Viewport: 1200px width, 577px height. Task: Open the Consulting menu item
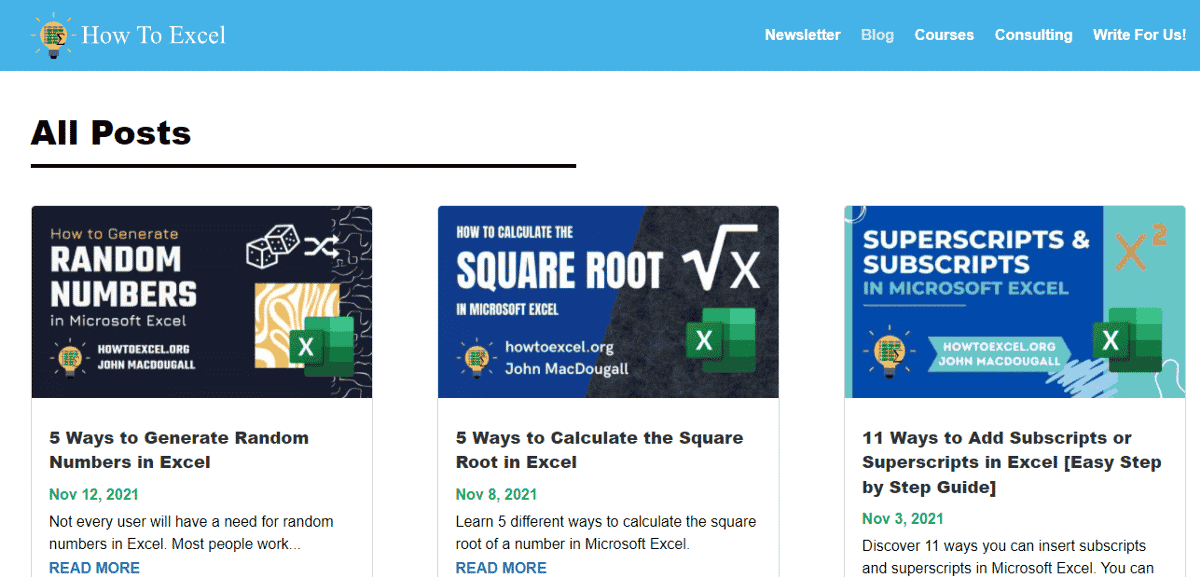coord(1033,35)
